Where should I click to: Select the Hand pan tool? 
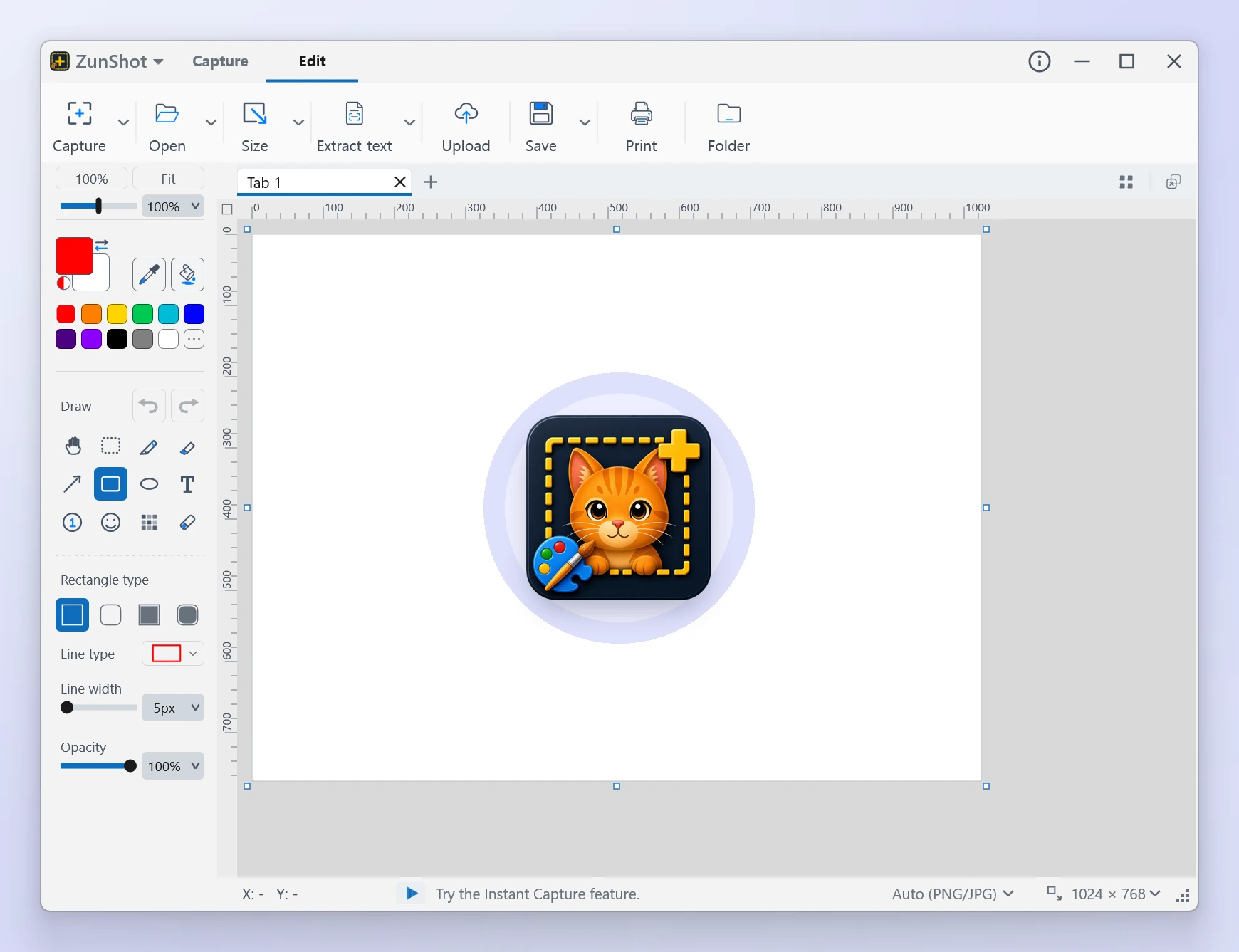[73, 446]
